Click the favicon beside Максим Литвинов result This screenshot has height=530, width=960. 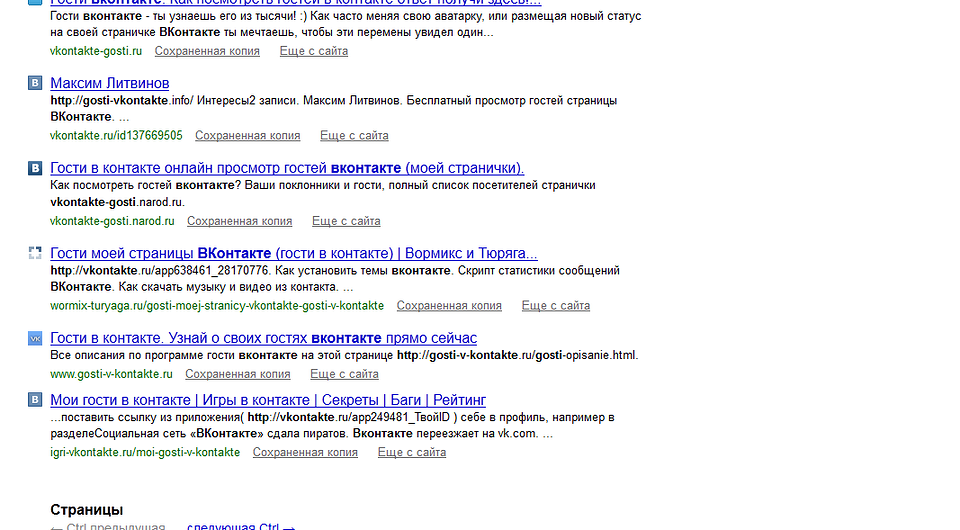click(35, 83)
